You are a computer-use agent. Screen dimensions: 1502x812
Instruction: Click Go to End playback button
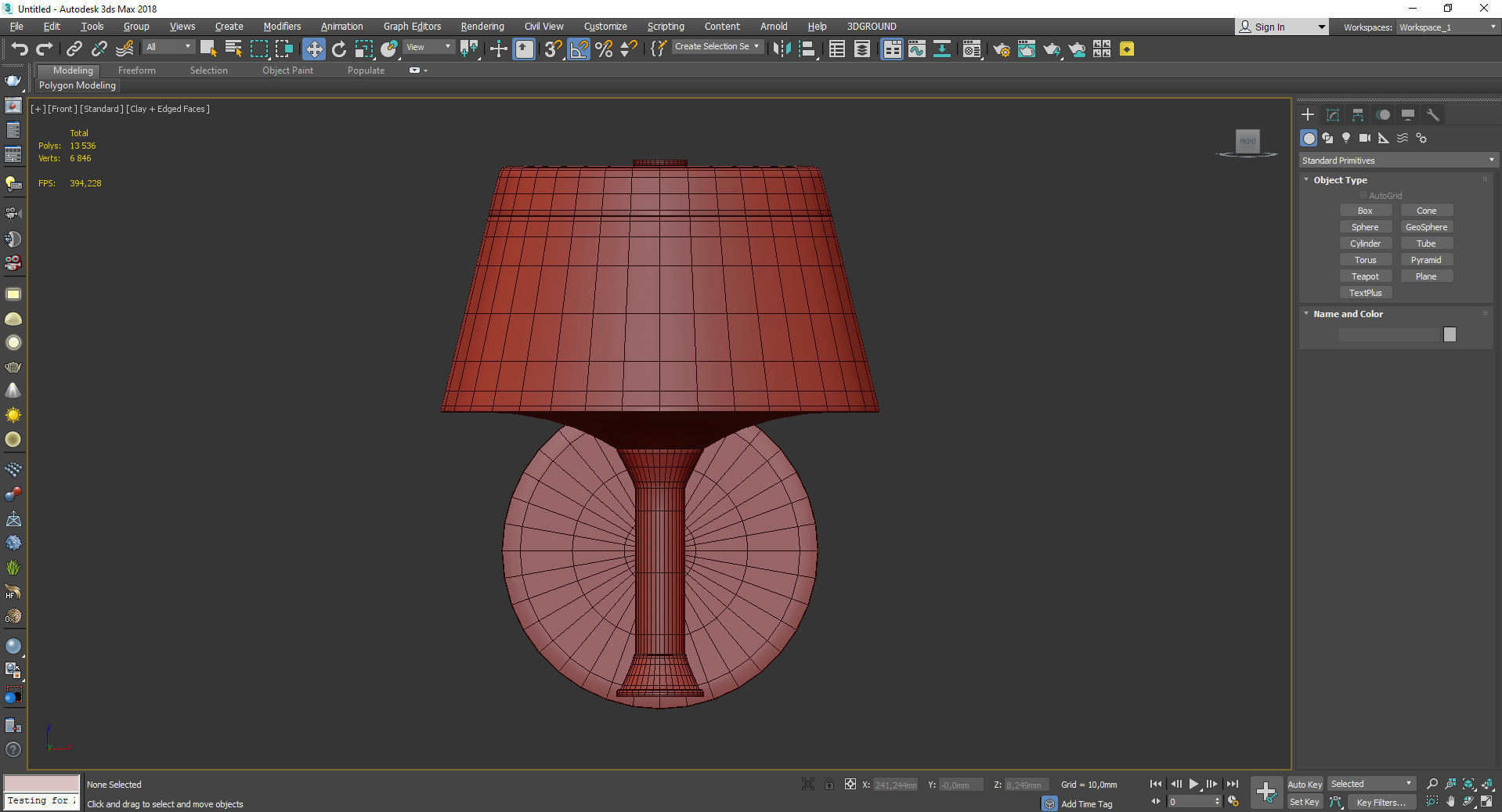point(1233,784)
